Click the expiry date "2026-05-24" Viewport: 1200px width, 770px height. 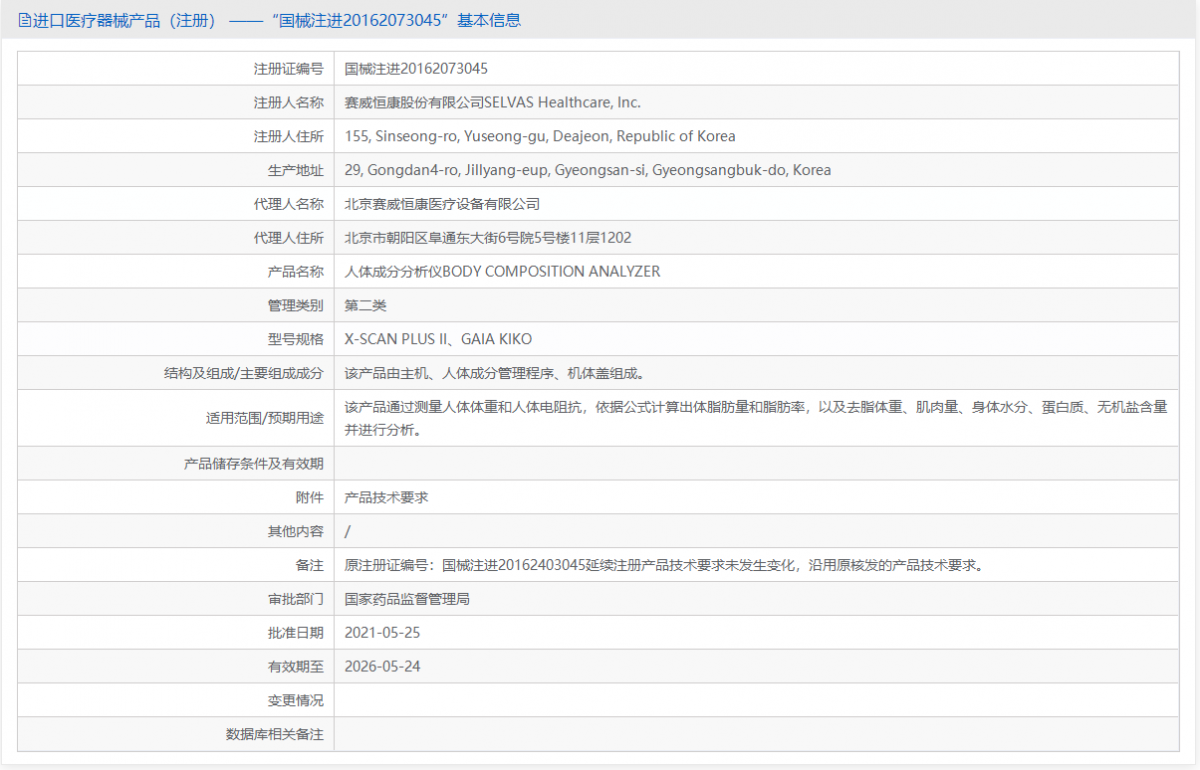(x=382, y=666)
